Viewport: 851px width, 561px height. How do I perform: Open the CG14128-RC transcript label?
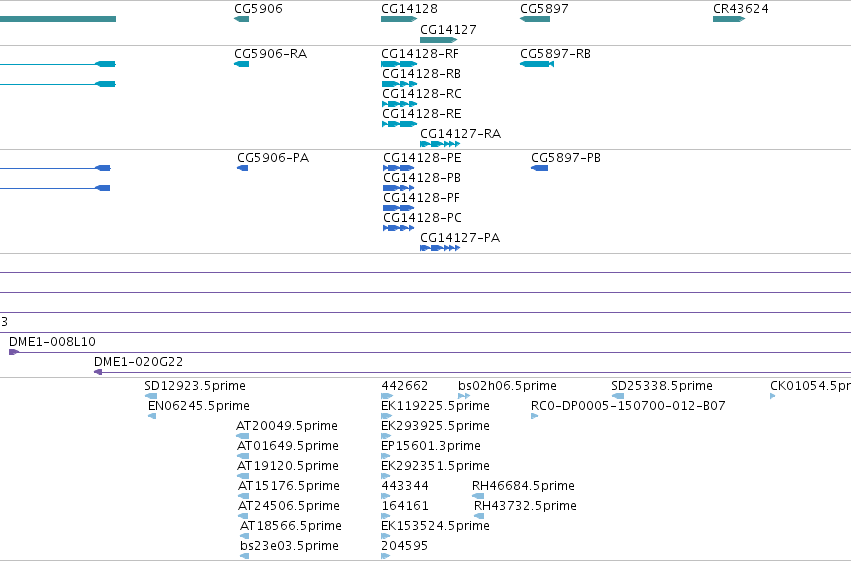(x=422, y=94)
